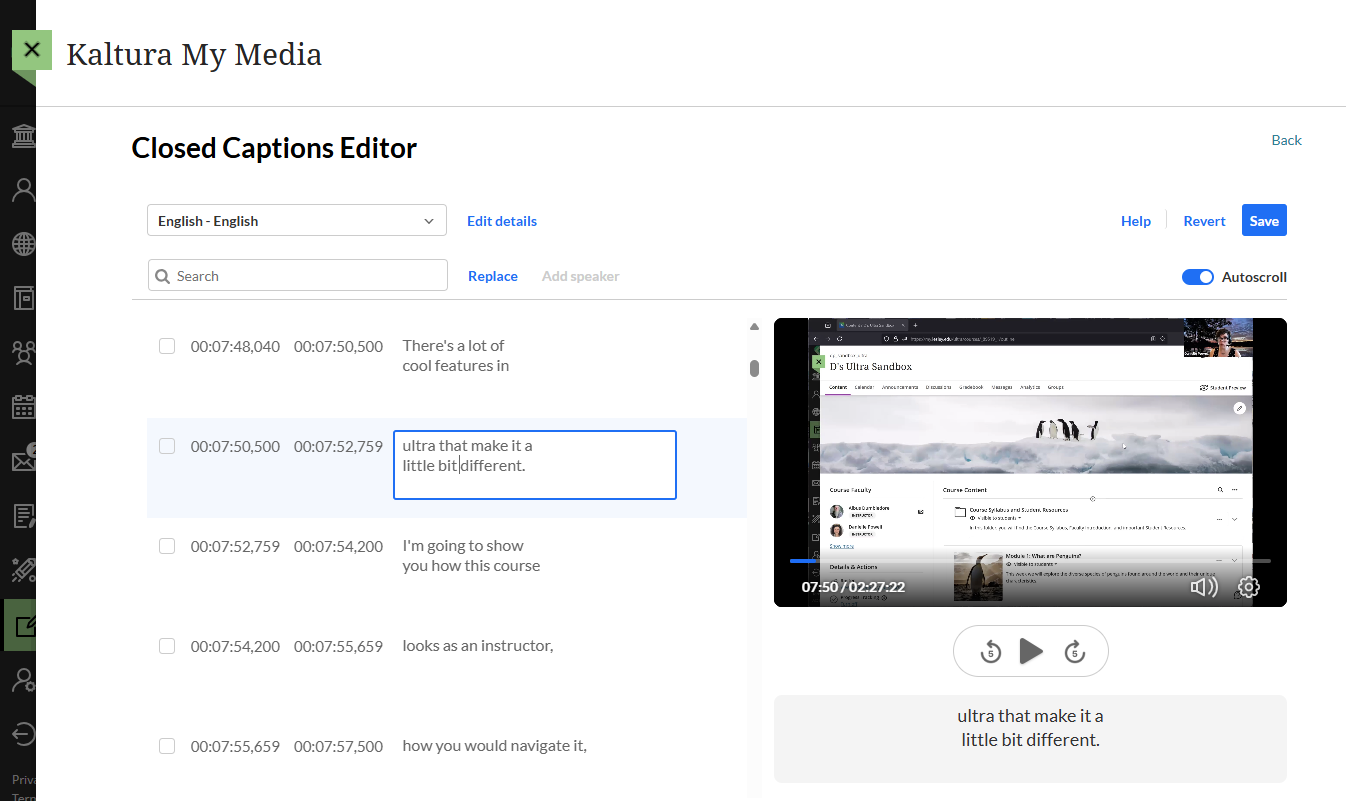Click the caption list scroll-up arrow
This screenshot has width=1346, height=801.
(x=754, y=326)
